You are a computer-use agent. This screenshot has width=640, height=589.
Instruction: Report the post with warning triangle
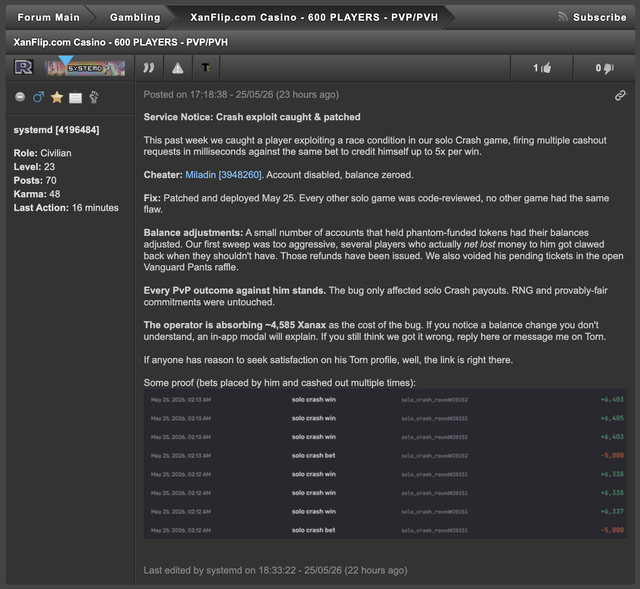click(178, 68)
